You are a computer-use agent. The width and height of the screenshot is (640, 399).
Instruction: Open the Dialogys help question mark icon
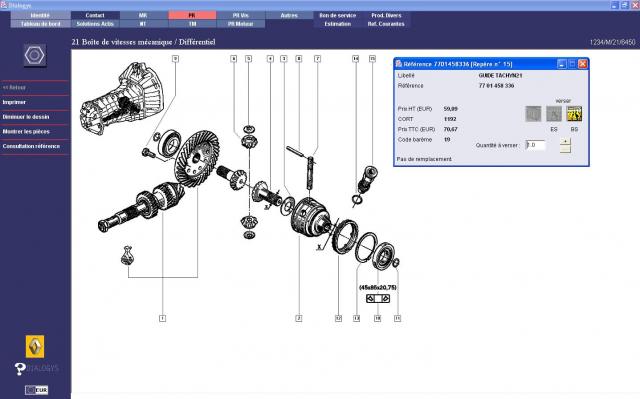20,369
